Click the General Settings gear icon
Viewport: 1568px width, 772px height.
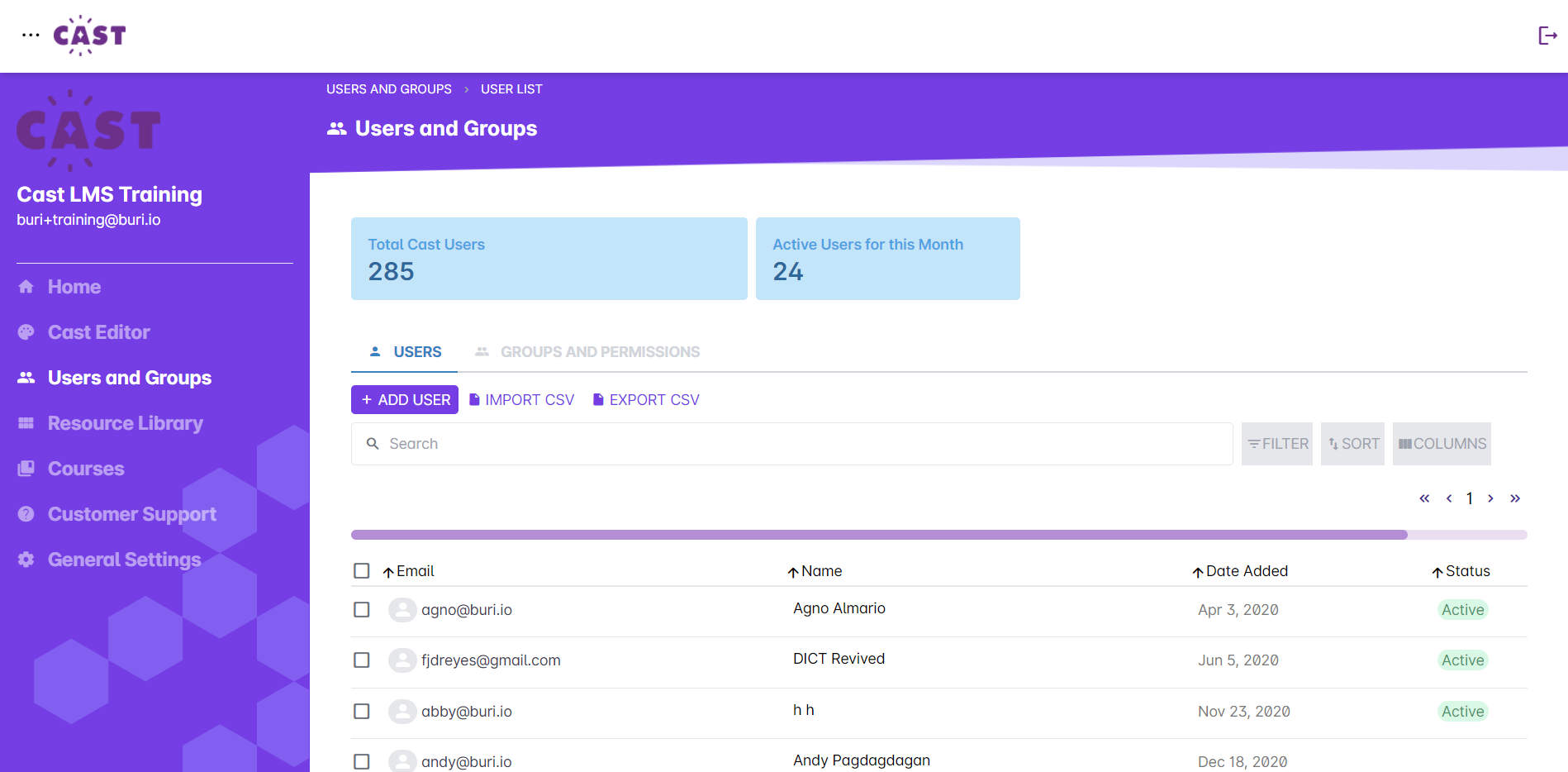[x=26, y=560]
